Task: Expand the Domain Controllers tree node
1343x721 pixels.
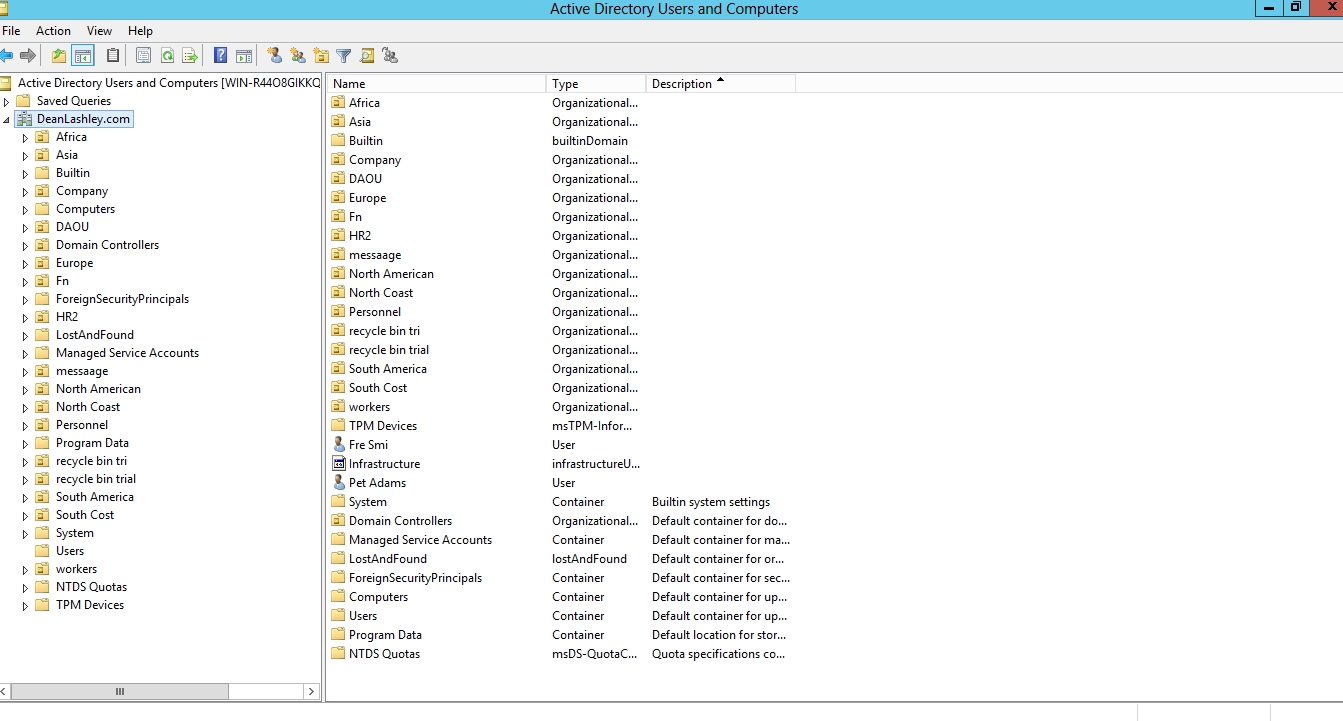Action: tap(26, 245)
